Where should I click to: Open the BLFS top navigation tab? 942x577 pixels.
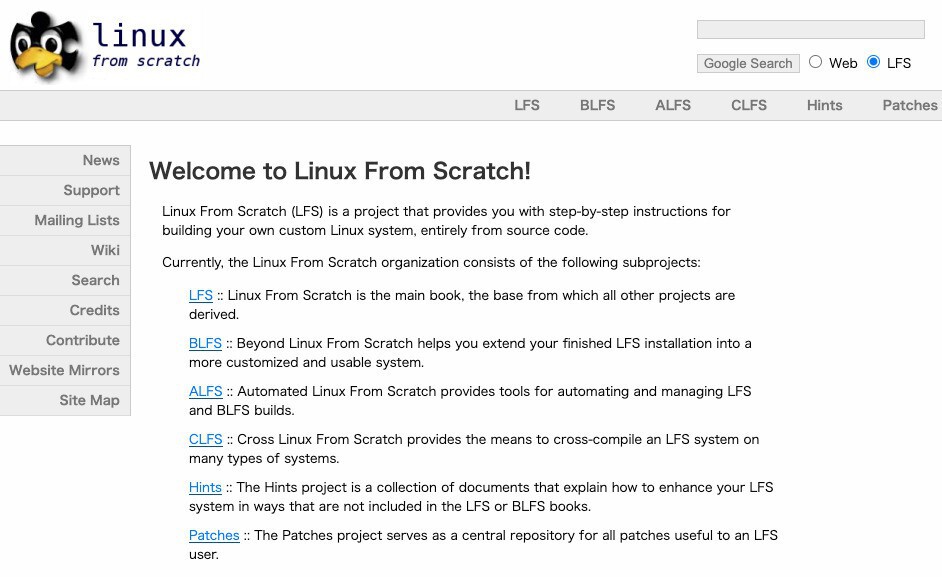coord(597,105)
